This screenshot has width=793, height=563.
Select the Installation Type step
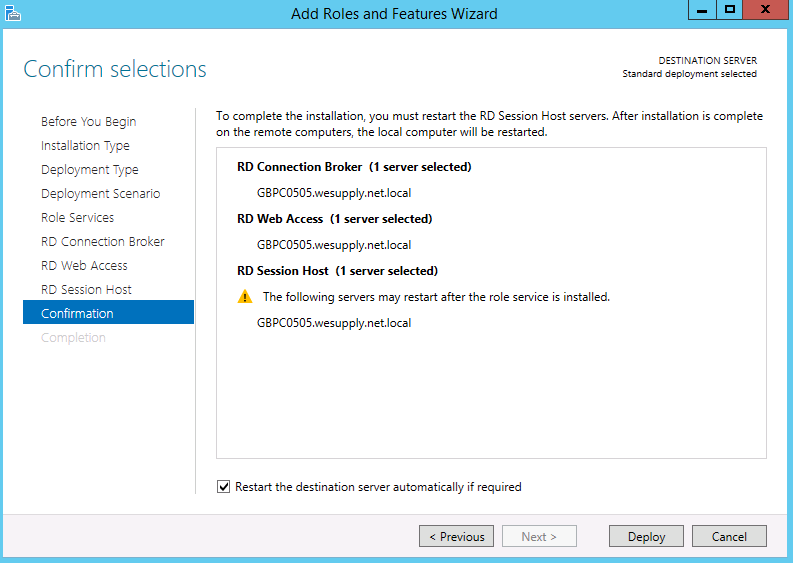85,146
